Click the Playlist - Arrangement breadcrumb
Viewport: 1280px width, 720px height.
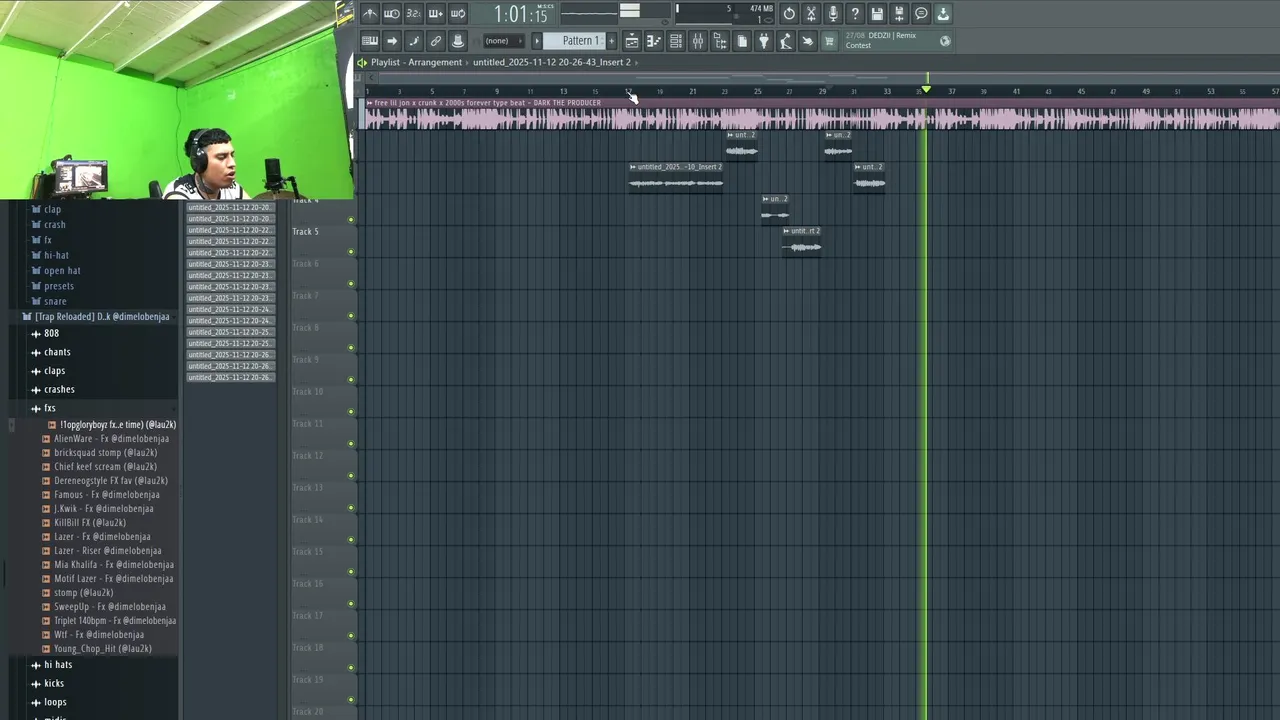coord(416,62)
